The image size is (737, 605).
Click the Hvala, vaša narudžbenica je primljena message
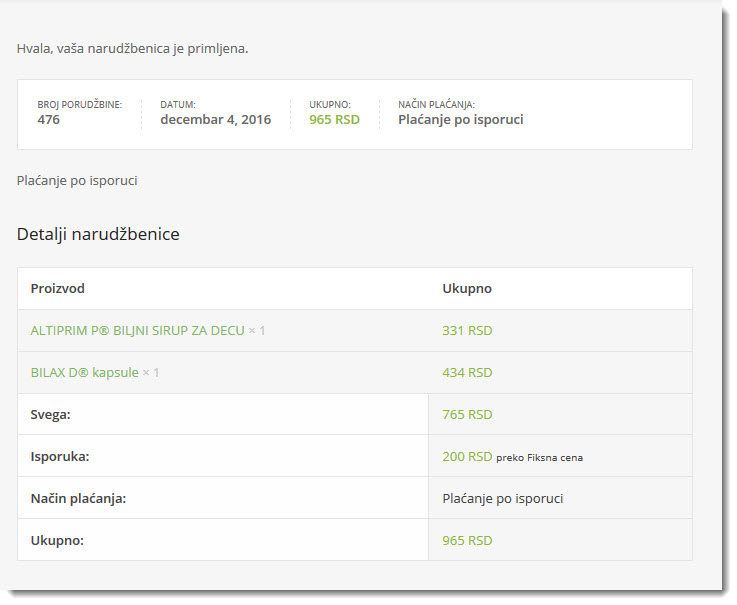click(133, 48)
